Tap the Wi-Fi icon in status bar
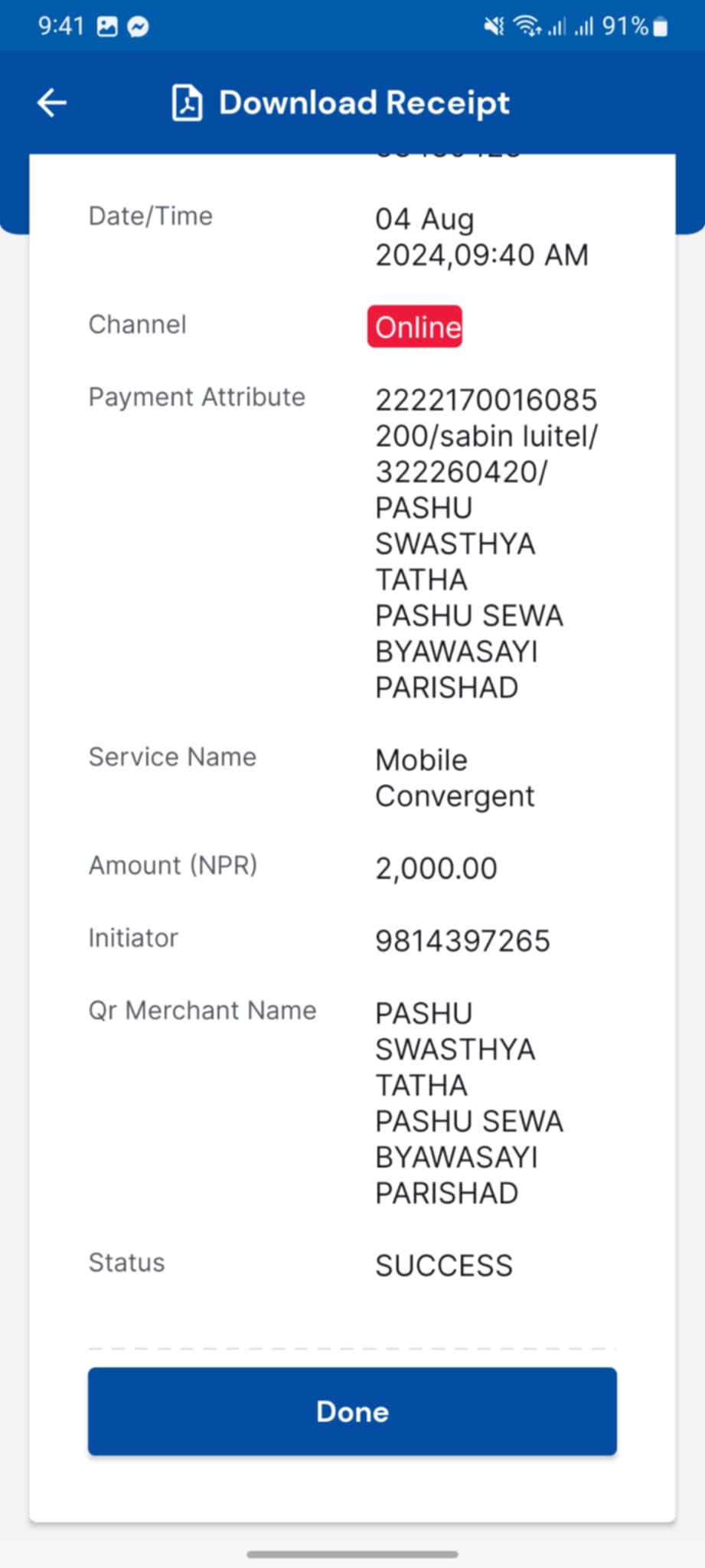Image resolution: width=705 pixels, height=1568 pixels. [527, 27]
